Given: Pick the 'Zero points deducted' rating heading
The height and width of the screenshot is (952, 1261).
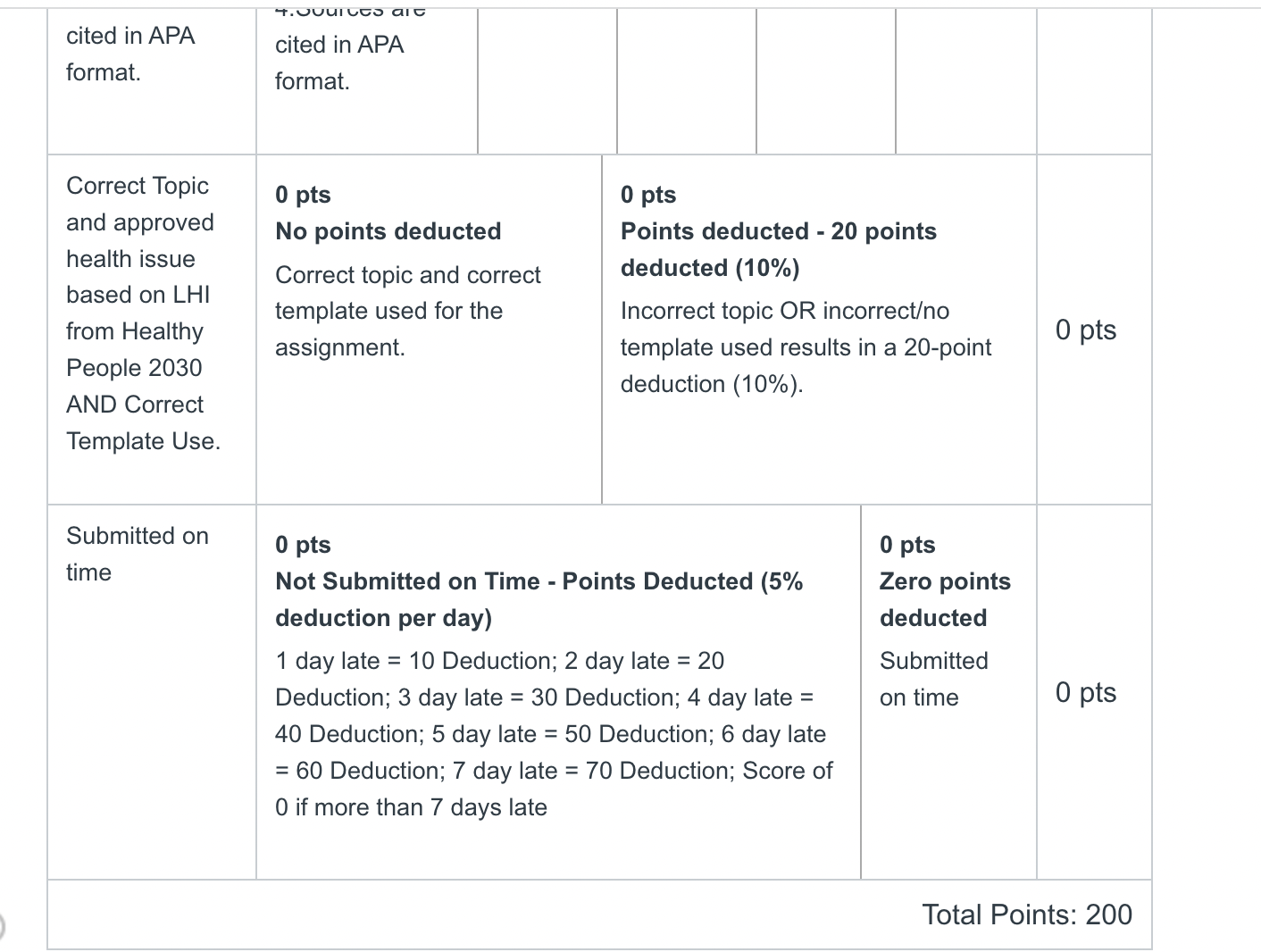Looking at the screenshot, I should coord(945,600).
